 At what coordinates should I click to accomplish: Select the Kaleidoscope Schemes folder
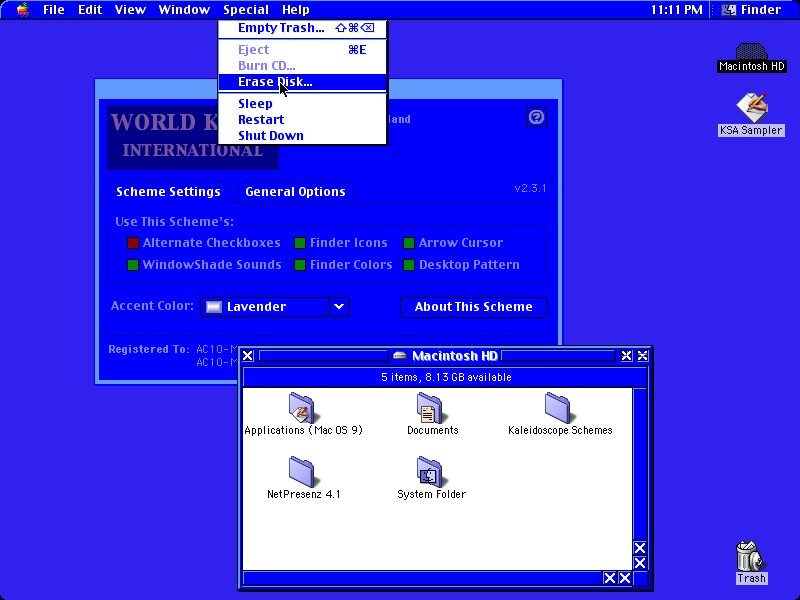(x=558, y=408)
